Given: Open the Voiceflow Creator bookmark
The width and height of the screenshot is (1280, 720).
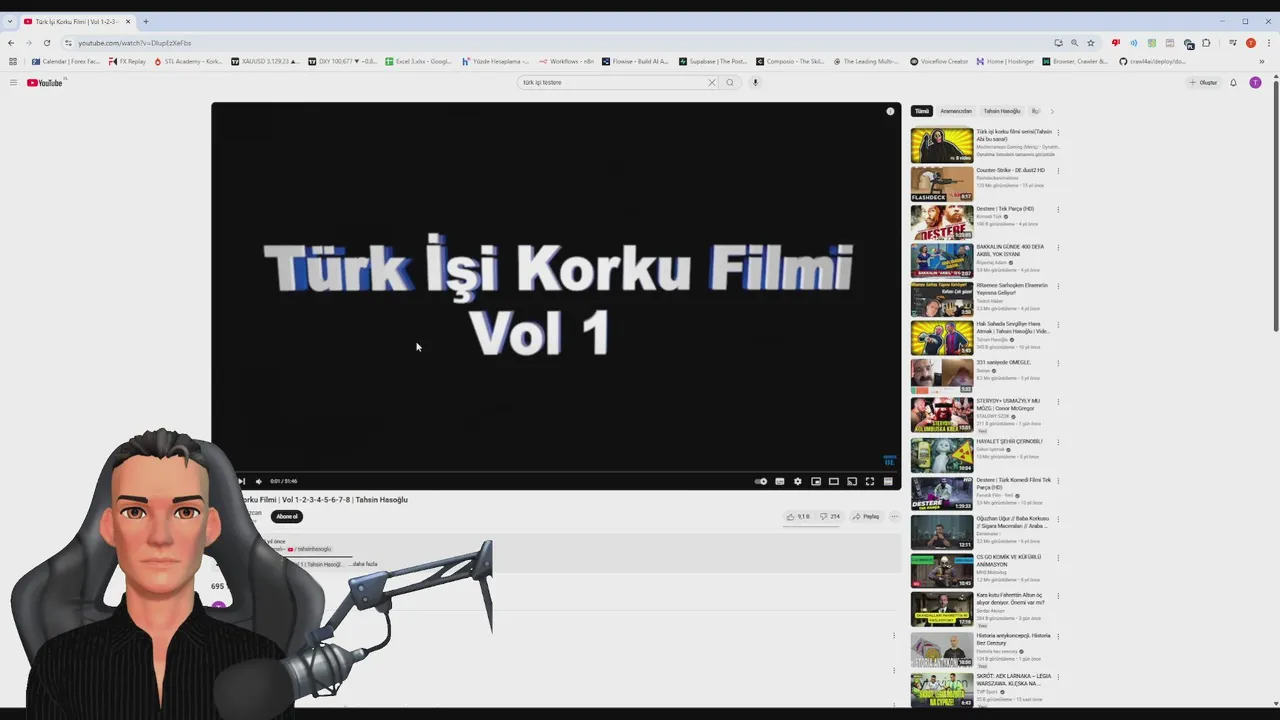Looking at the screenshot, I should click(x=939, y=61).
